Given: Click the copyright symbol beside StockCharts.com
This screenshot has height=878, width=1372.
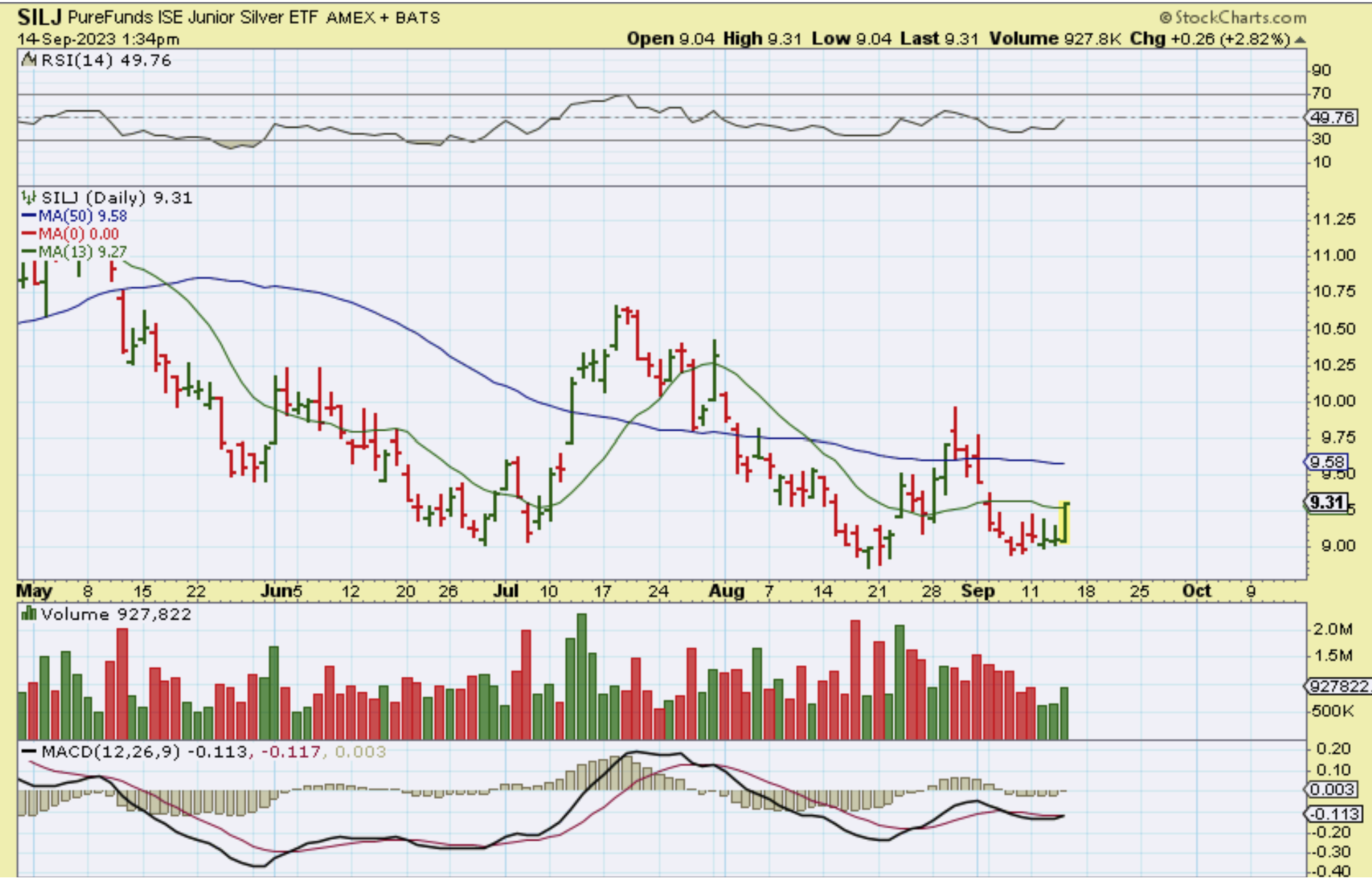Looking at the screenshot, I should point(1166,18).
